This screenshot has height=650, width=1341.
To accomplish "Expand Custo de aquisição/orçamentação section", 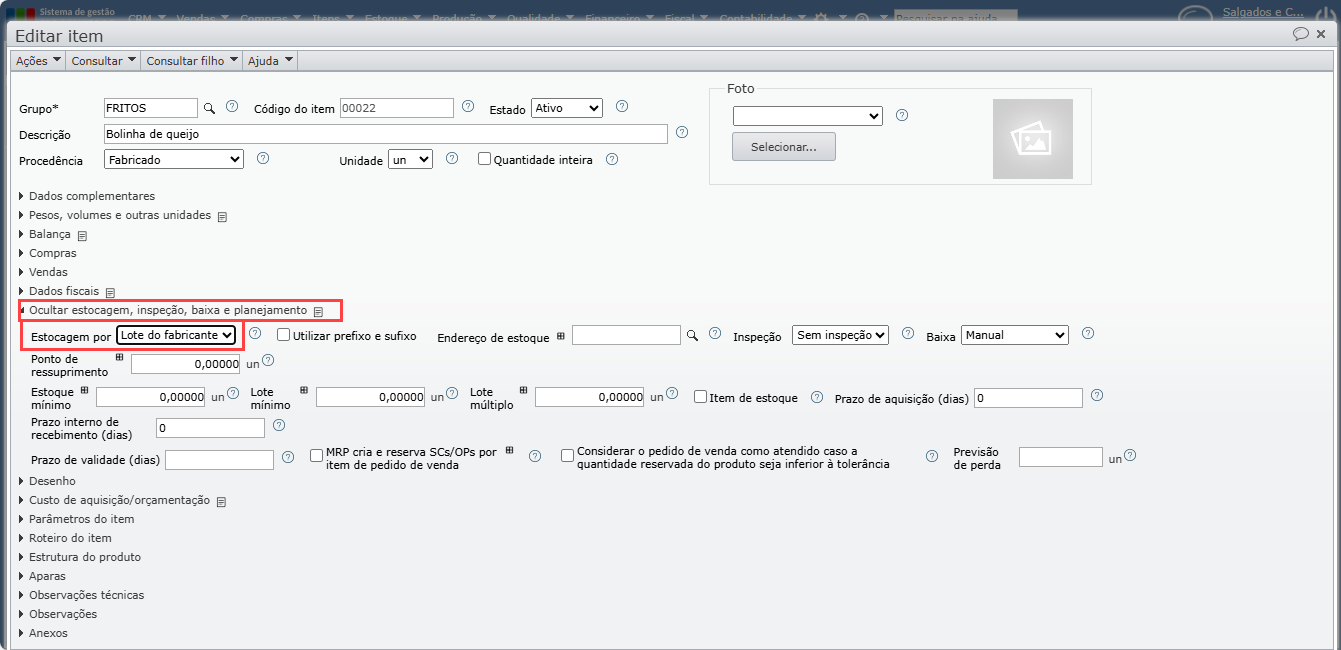I will [x=115, y=500].
